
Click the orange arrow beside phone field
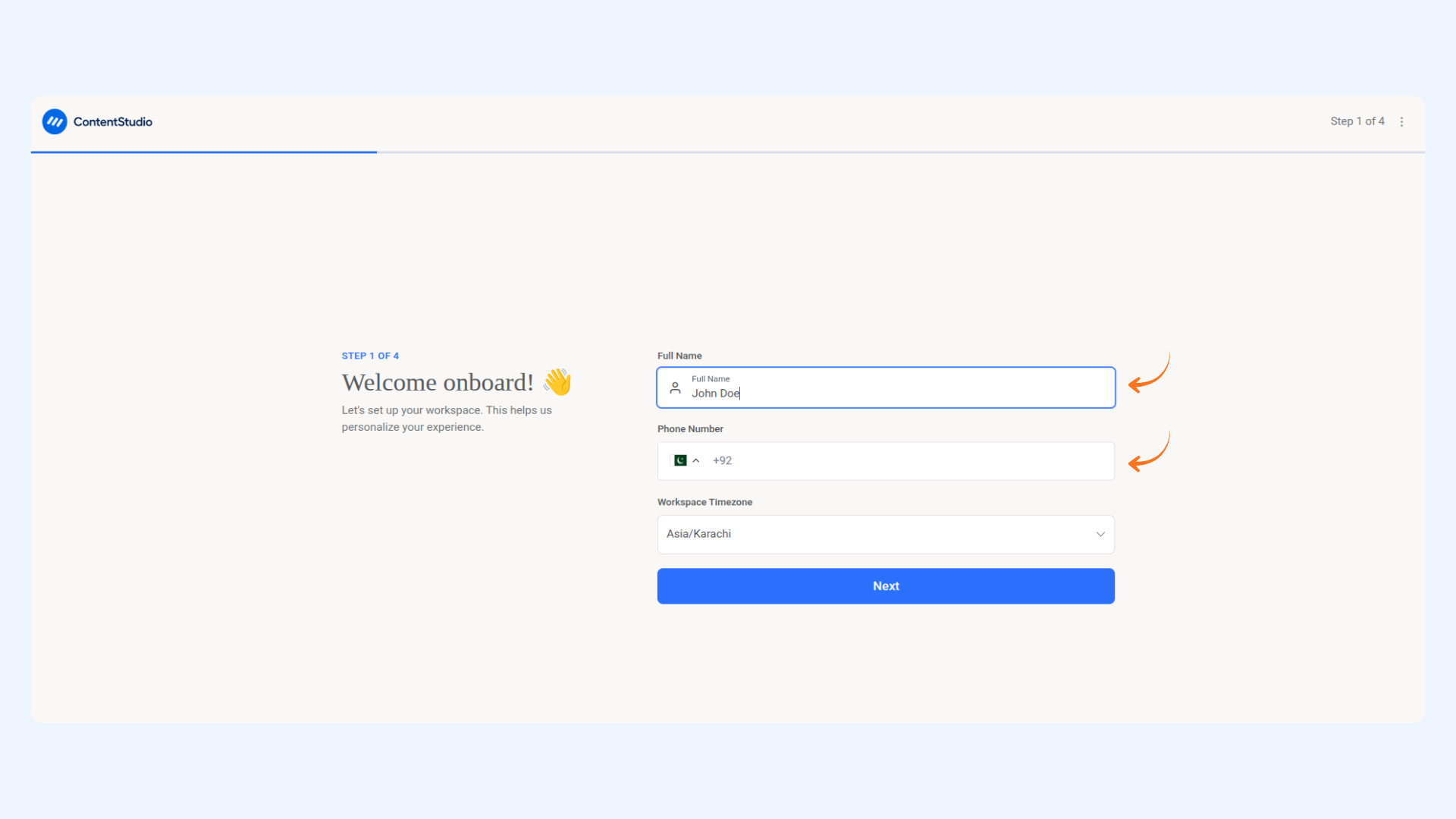tap(1149, 452)
